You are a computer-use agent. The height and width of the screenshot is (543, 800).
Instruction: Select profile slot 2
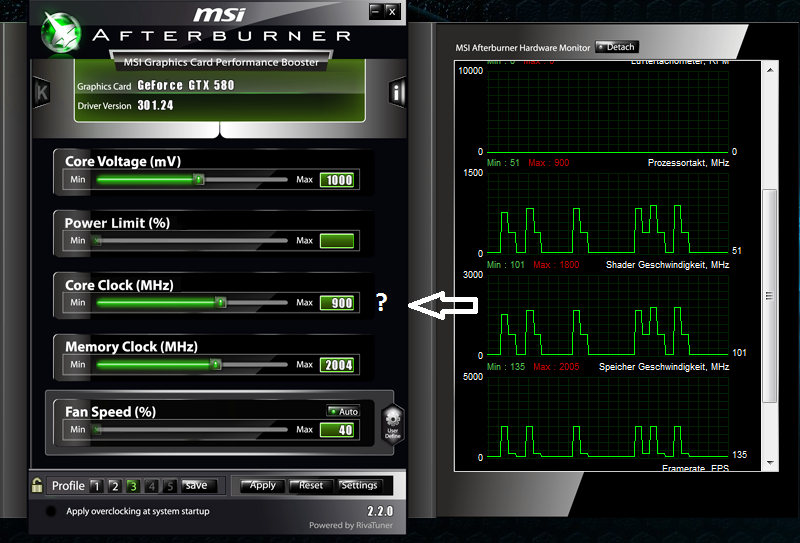[115, 486]
